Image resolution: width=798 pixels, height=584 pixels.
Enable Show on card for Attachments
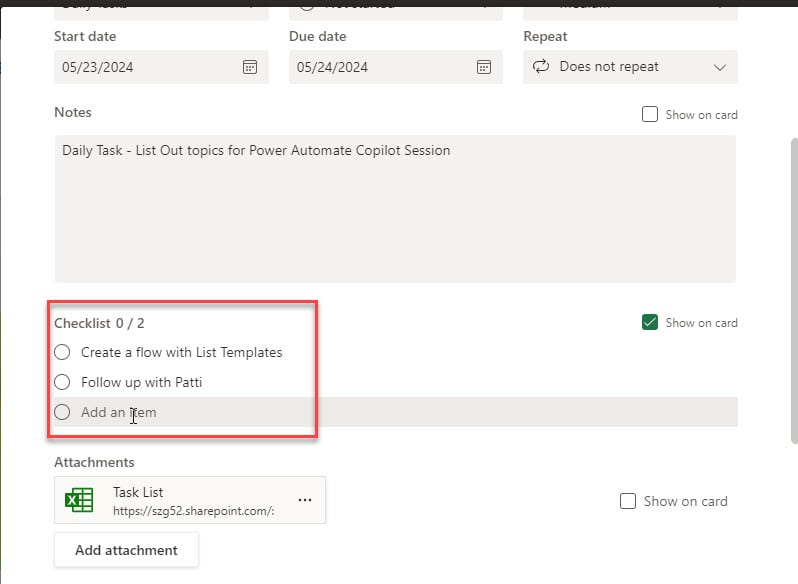pos(628,501)
